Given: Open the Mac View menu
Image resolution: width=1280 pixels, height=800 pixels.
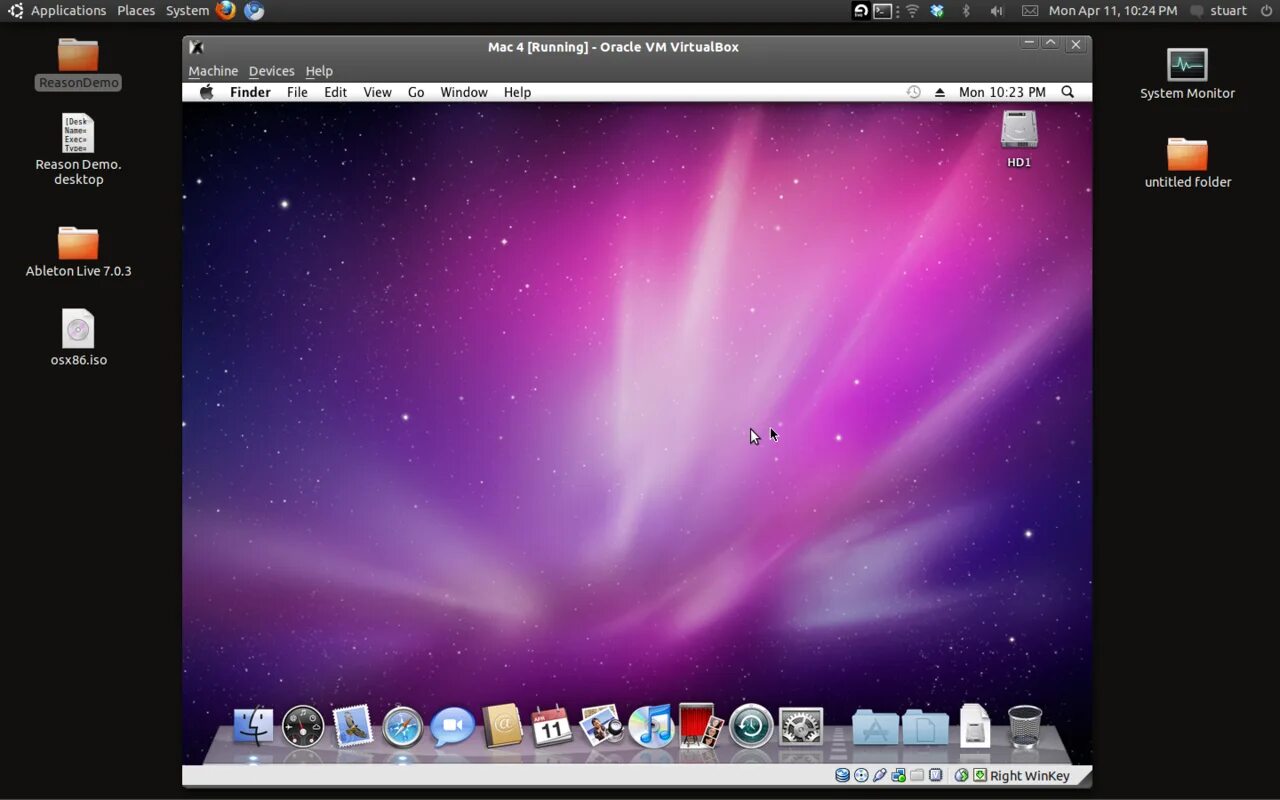Looking at the screenshot, I should (x=377, y=92).
